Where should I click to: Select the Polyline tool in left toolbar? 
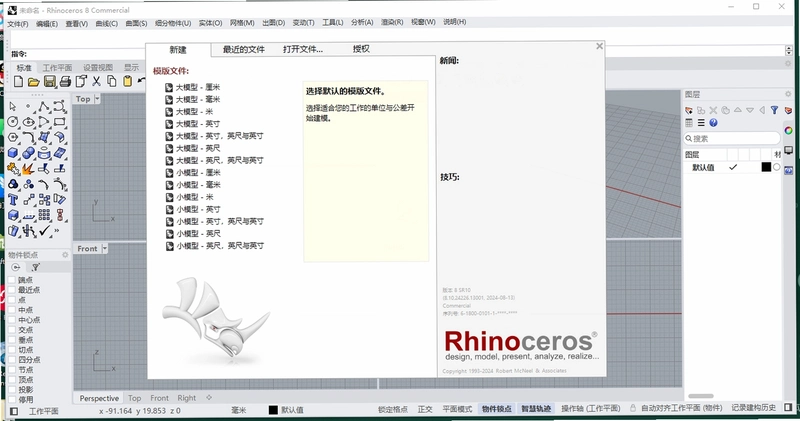tap(44, 106)
